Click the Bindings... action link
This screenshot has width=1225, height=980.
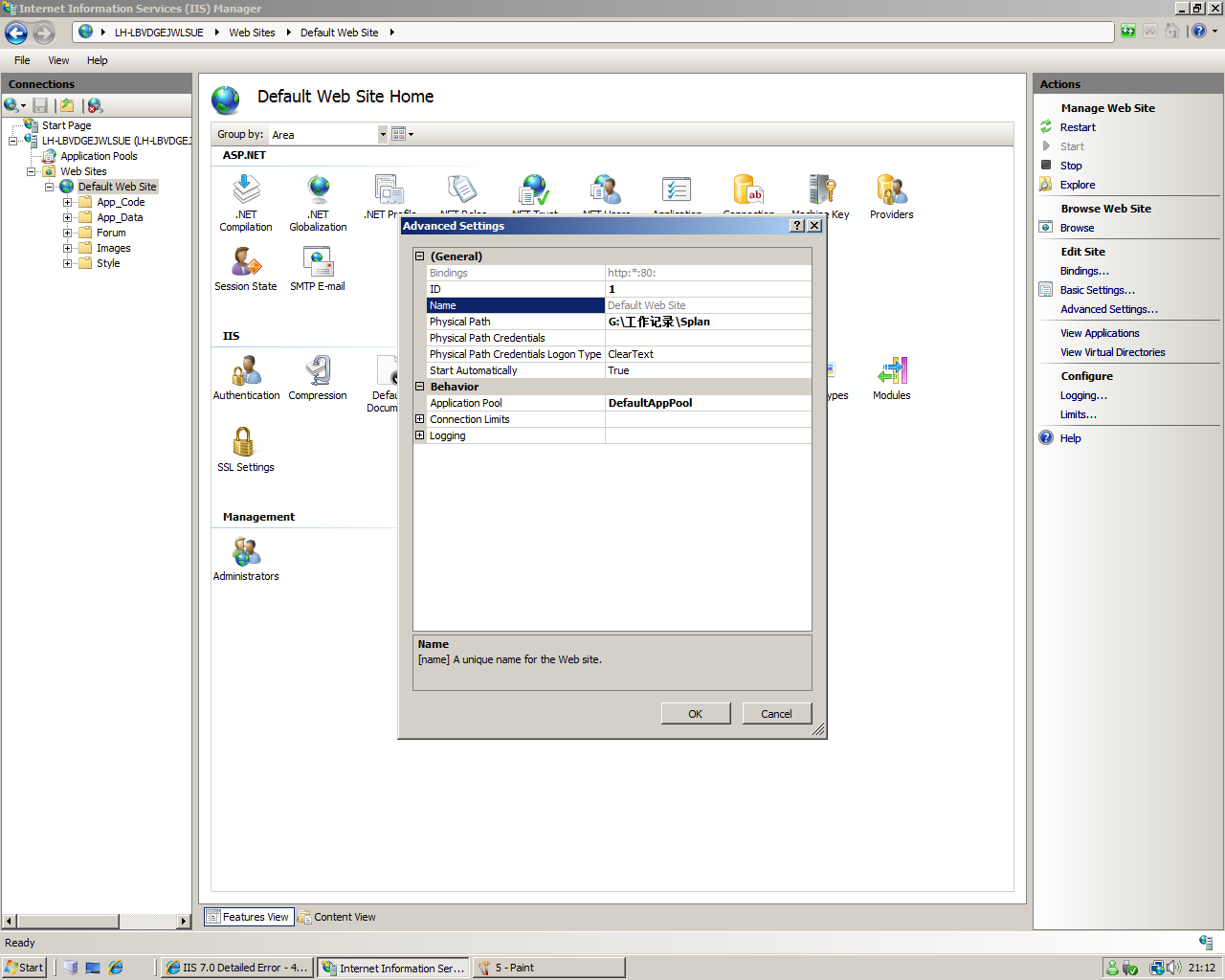coord(1084,271)
